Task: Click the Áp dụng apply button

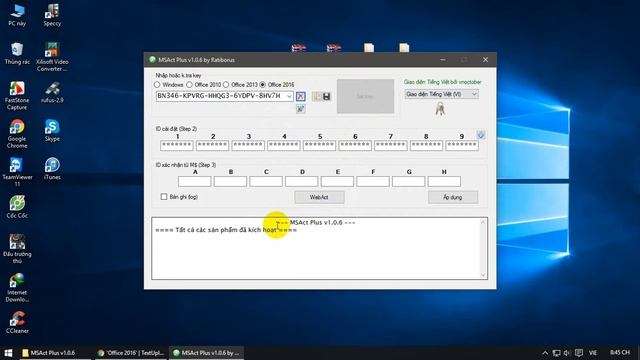Action: click(x=453, y=197)
